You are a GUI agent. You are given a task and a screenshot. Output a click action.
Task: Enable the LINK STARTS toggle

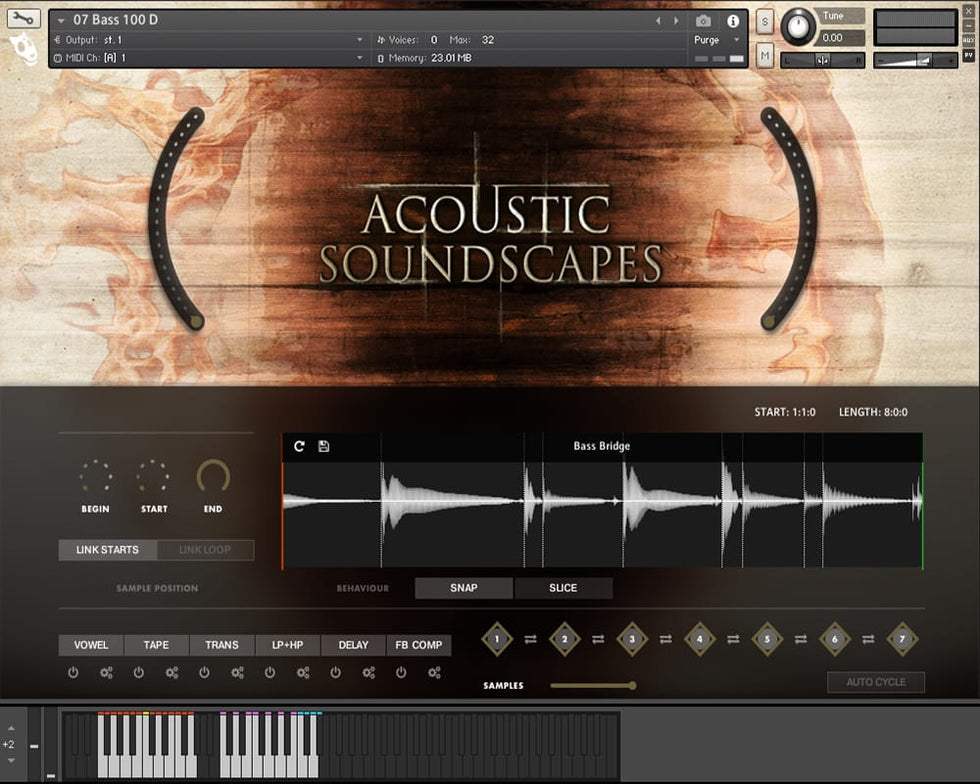pos(107,550)
